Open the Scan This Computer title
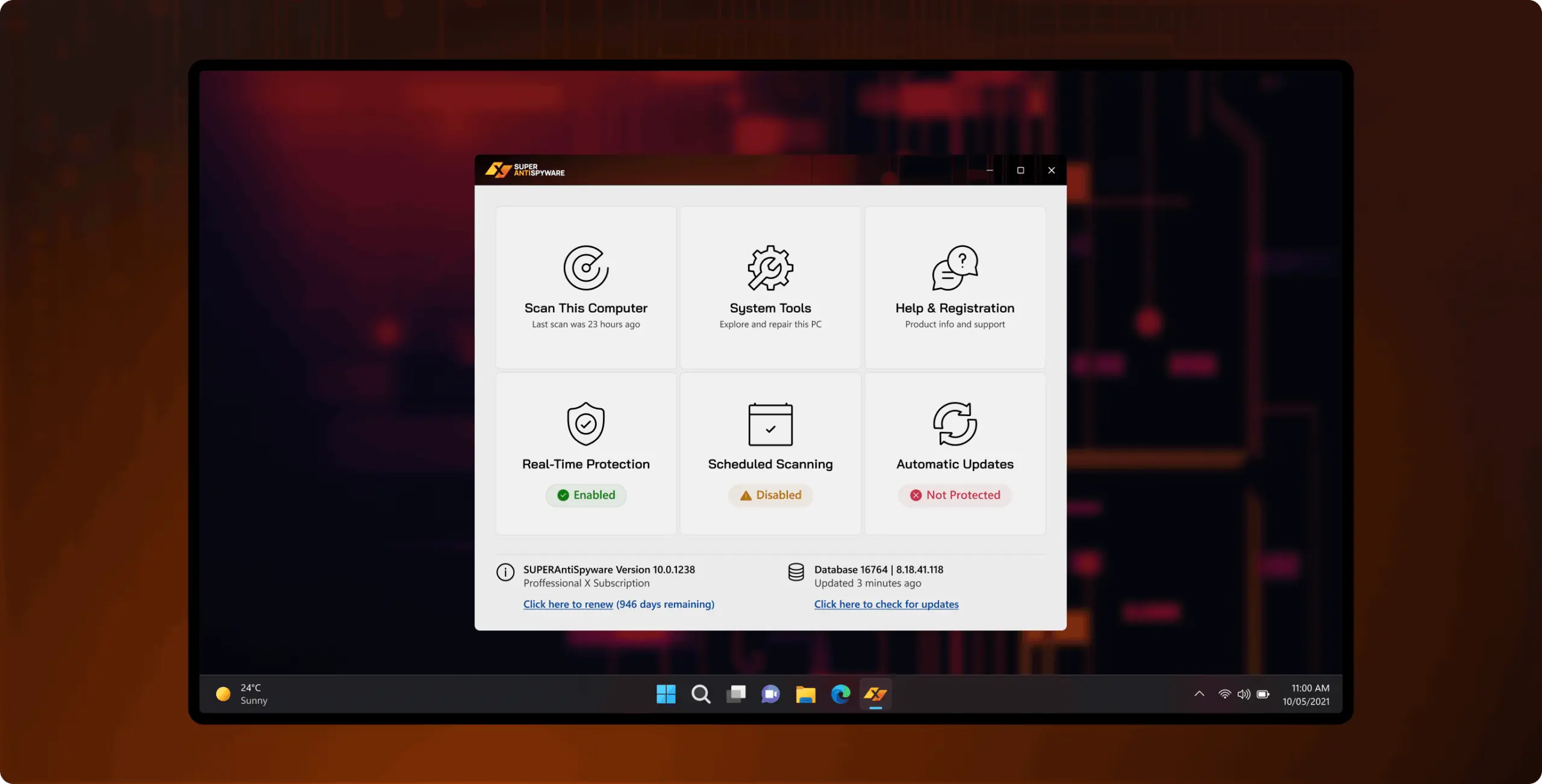Viewport: 1542px width, 784px height. coord(585,308)
